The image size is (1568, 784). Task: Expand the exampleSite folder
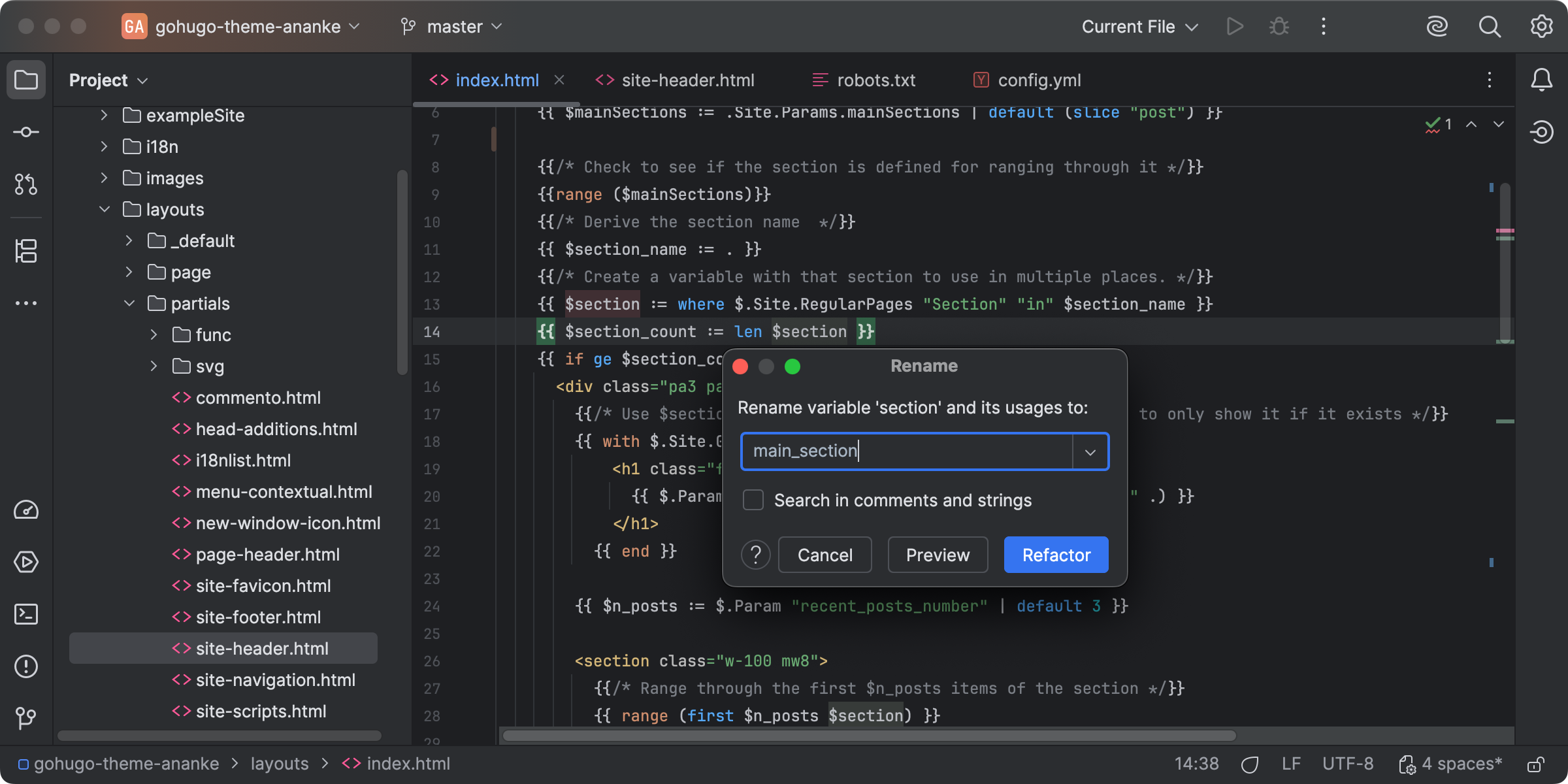point(104,116)
